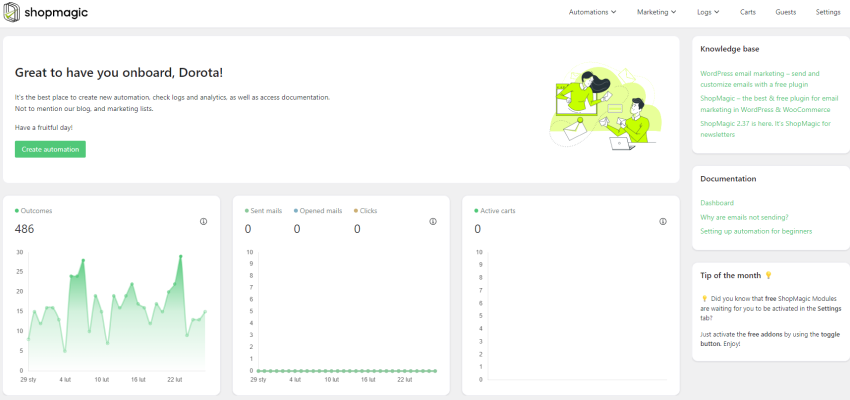Open the Carts menu item
Viewport: 850px width, 400px height.
748,12
